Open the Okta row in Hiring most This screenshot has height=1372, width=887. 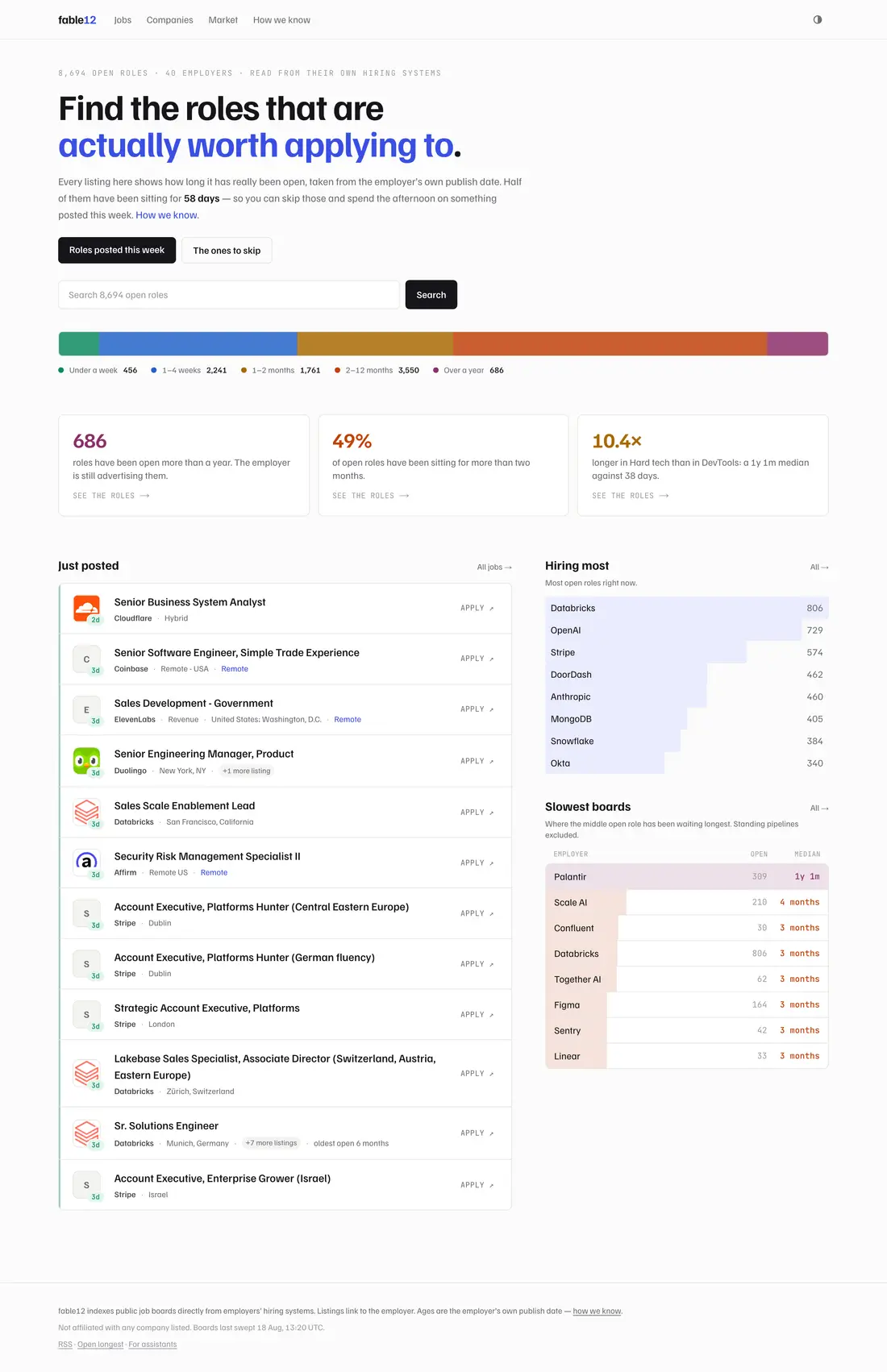(x=687, y=763)
